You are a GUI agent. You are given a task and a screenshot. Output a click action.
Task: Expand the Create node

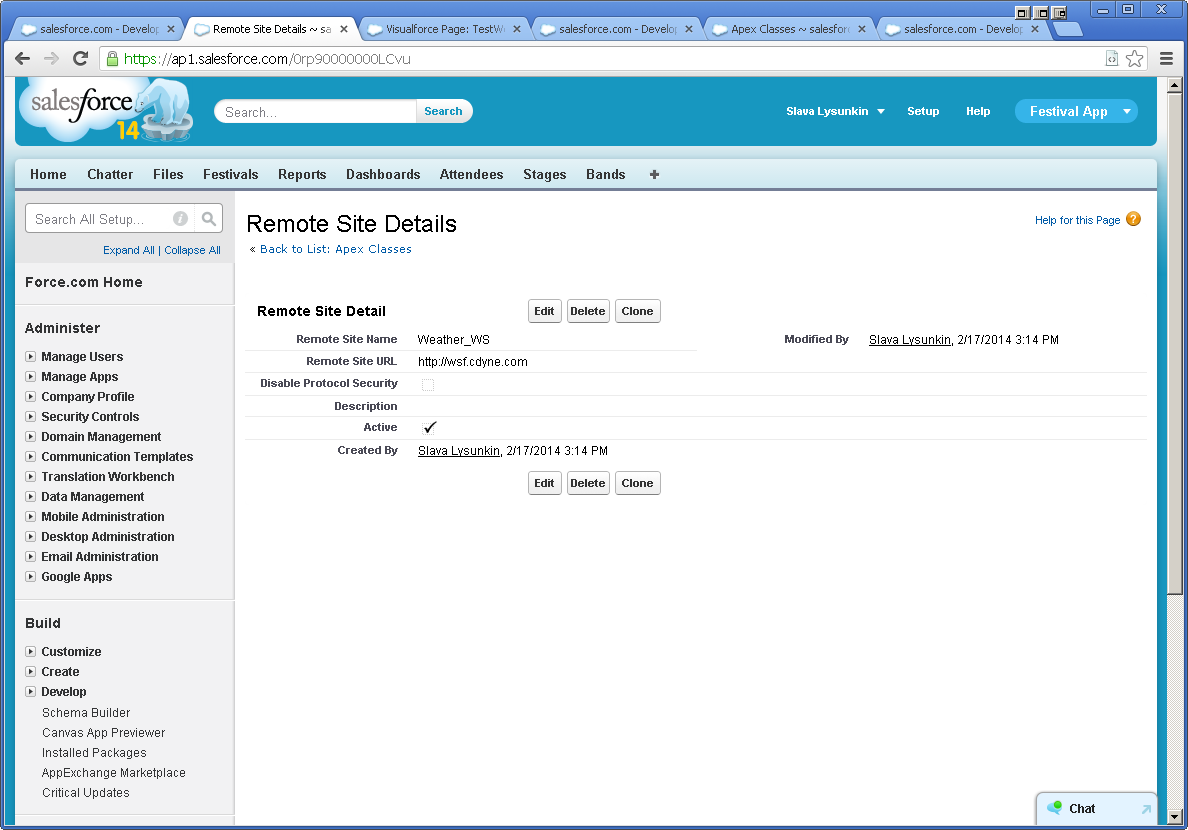pos(30,672)
